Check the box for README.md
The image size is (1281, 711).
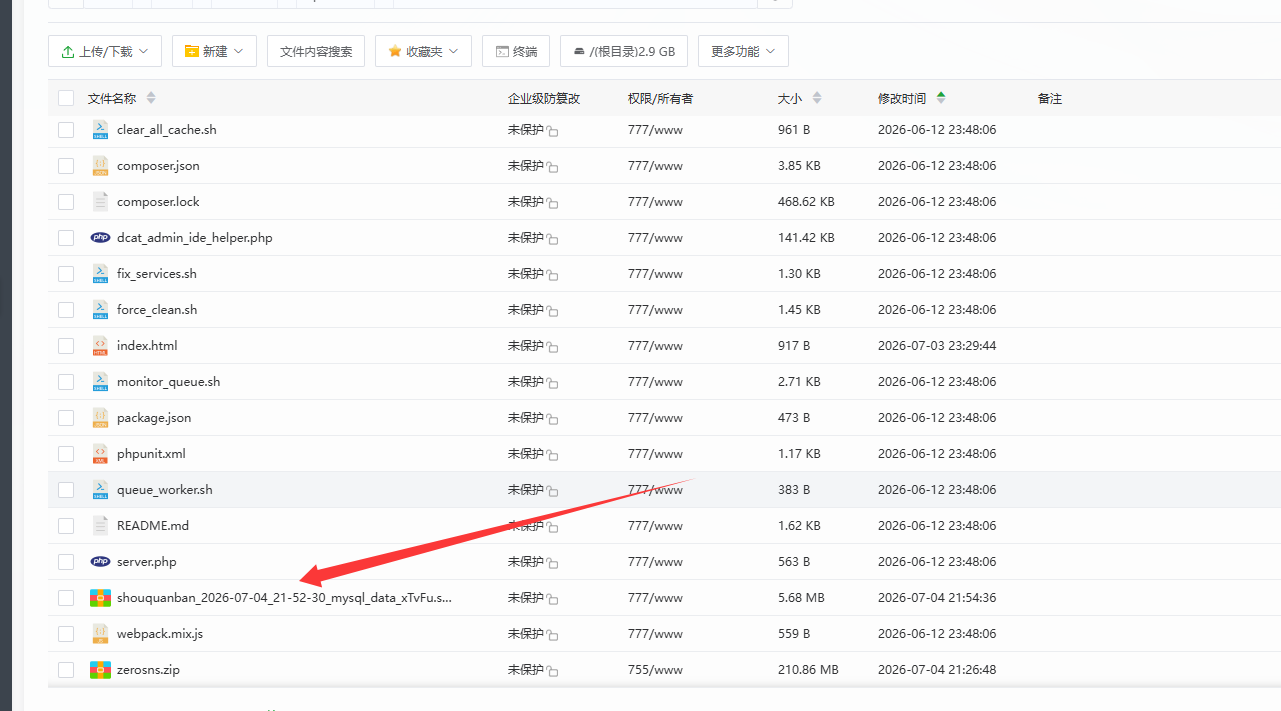[x=66, y=525]
